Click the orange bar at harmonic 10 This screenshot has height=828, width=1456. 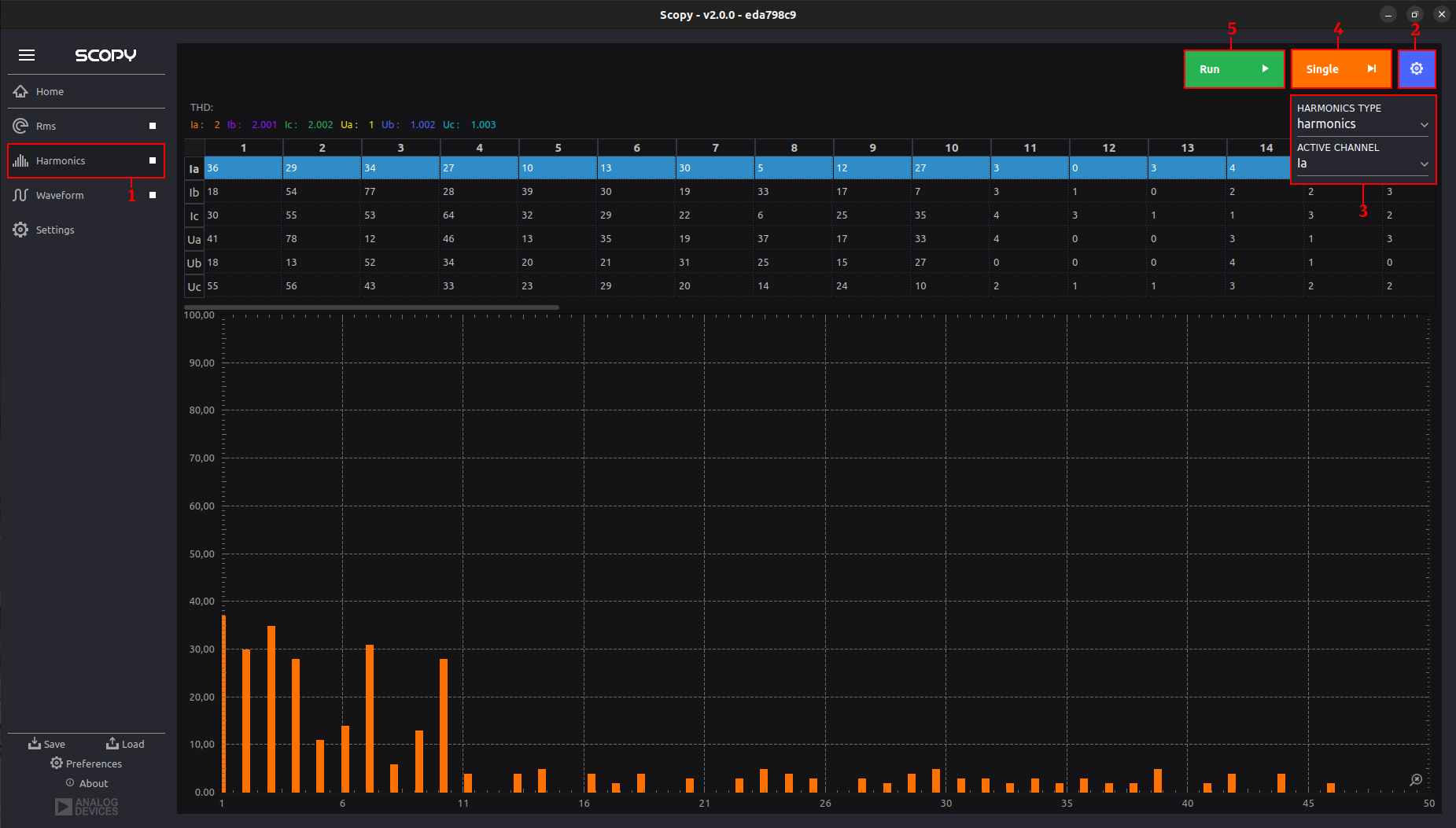pos(444,725)
